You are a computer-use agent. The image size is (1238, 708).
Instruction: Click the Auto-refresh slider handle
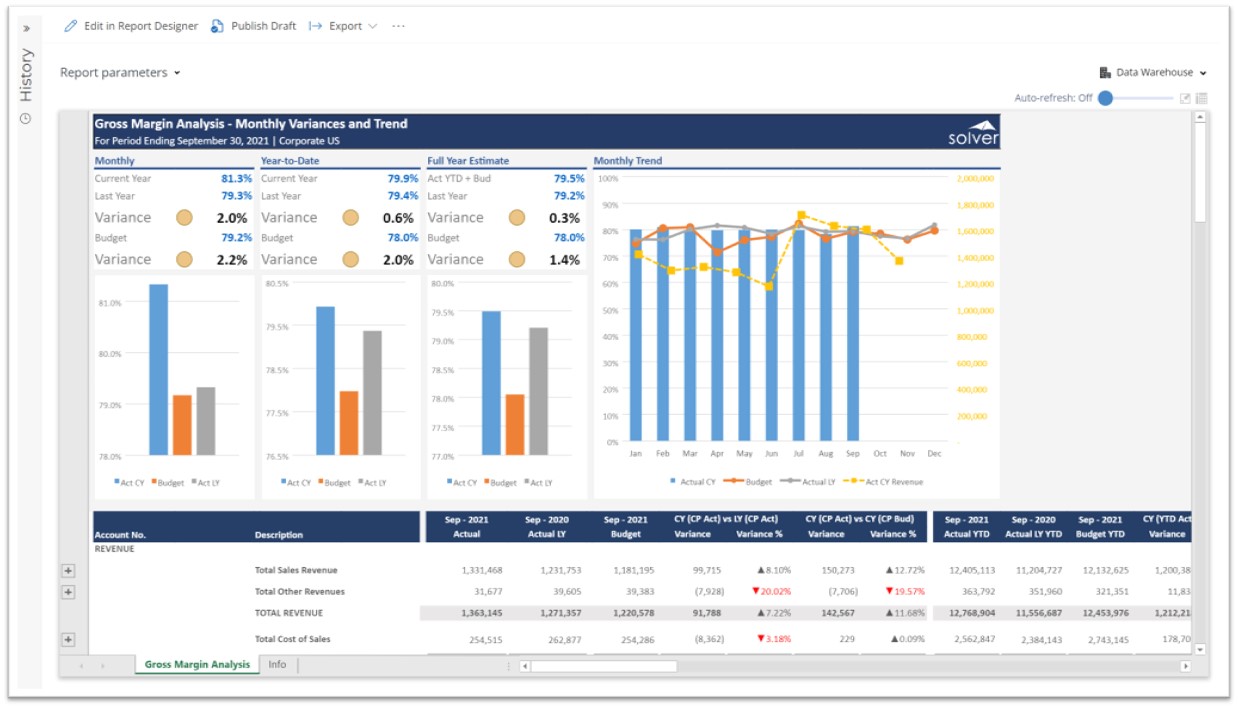pyautogui.click(x=1105, y=99)
